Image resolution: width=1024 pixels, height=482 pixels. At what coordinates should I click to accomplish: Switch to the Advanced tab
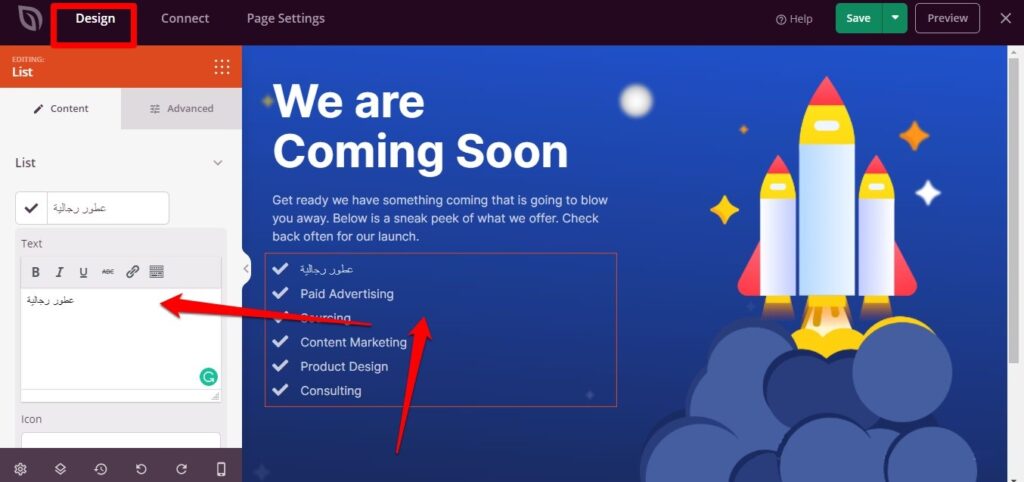(x=182, y=108)
